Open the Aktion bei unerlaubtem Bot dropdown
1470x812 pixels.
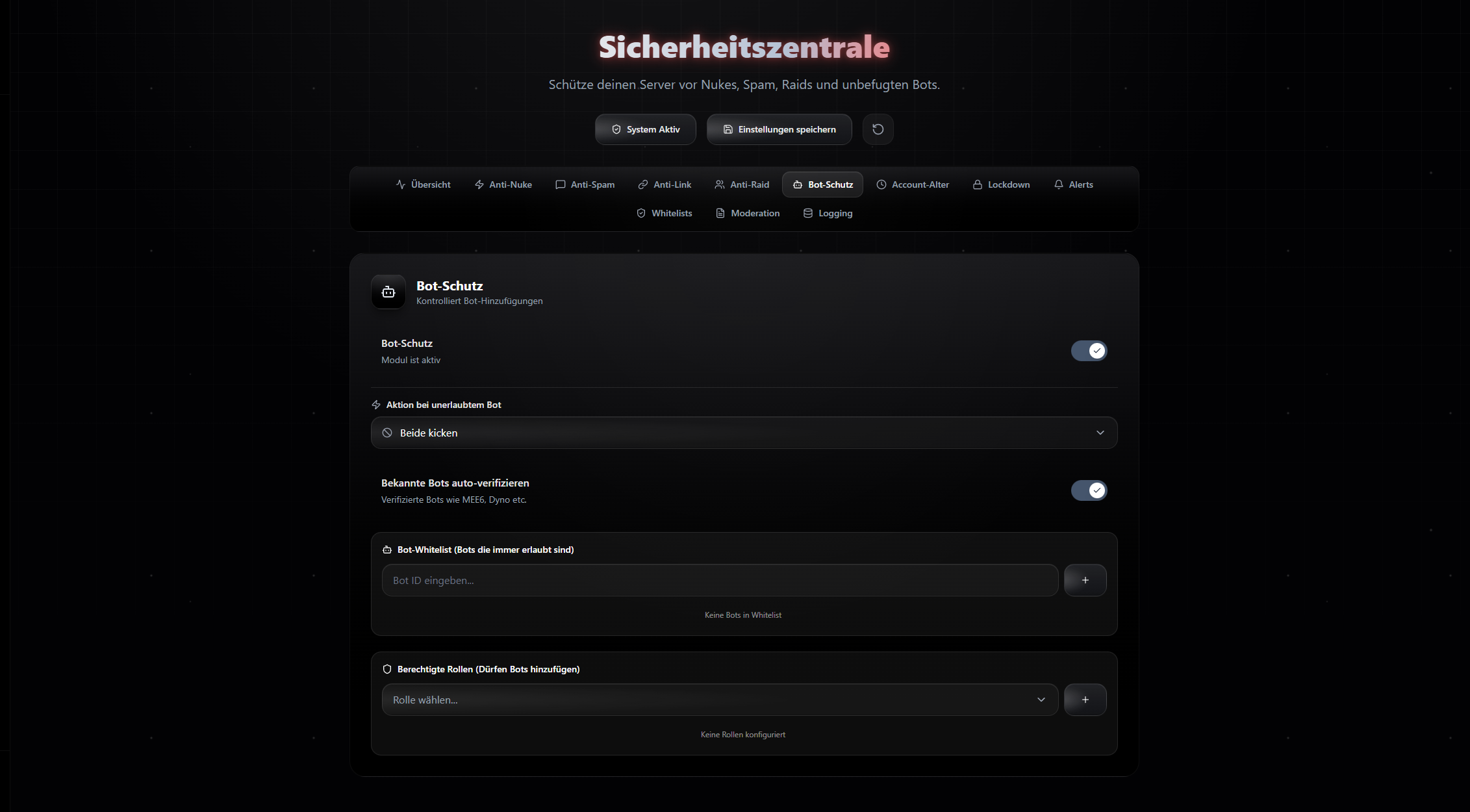[x=743, y=432]
